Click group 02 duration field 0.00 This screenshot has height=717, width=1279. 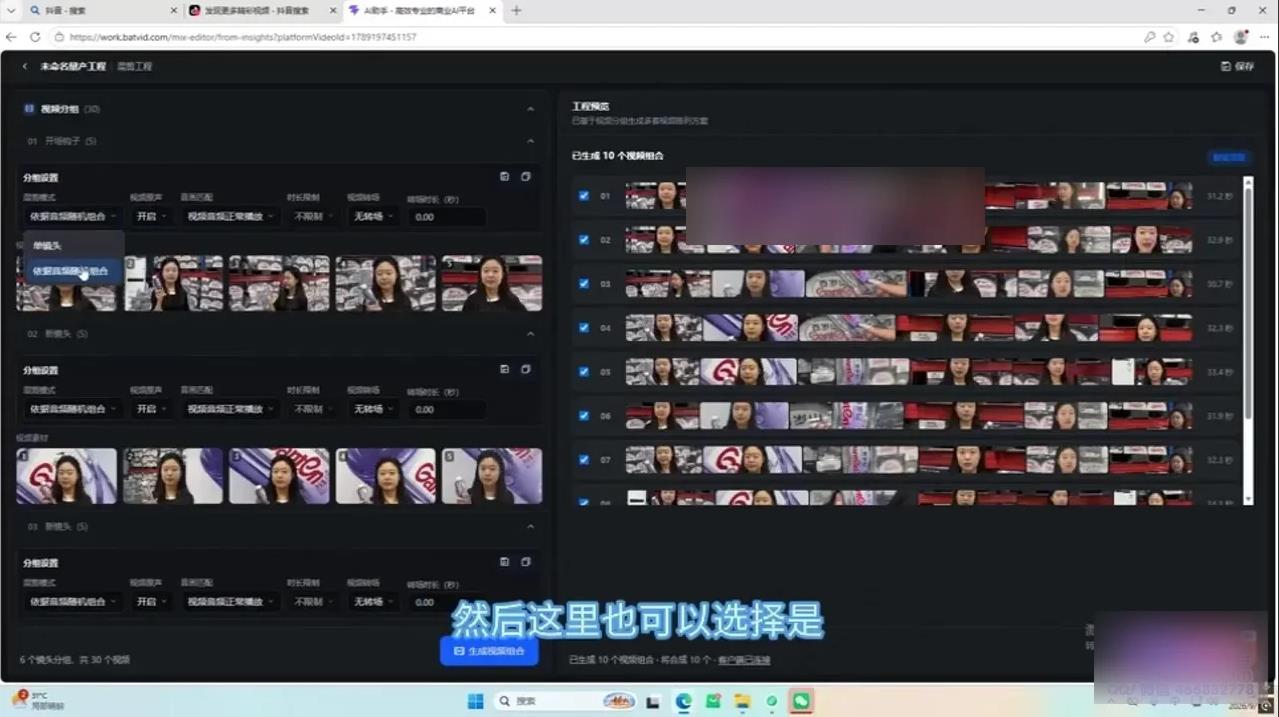pyautogui.click(x=446, y=410)
